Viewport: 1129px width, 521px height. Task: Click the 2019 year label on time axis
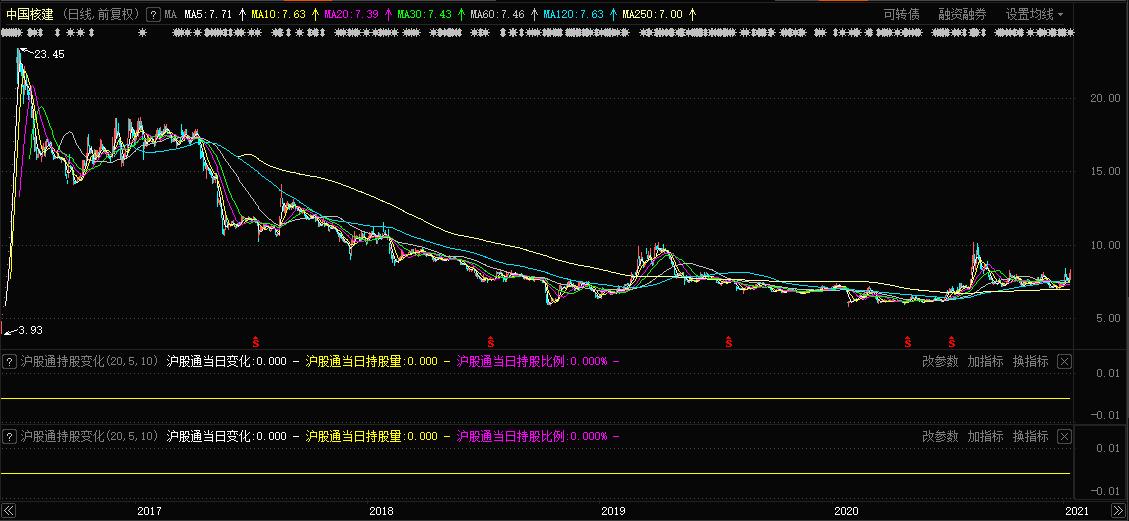coord(613,512)
